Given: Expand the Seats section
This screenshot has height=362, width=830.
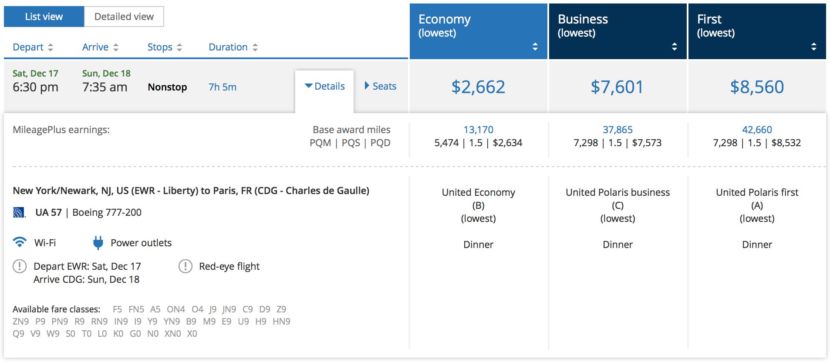Looking at the screenshot, I should point(380,86).
